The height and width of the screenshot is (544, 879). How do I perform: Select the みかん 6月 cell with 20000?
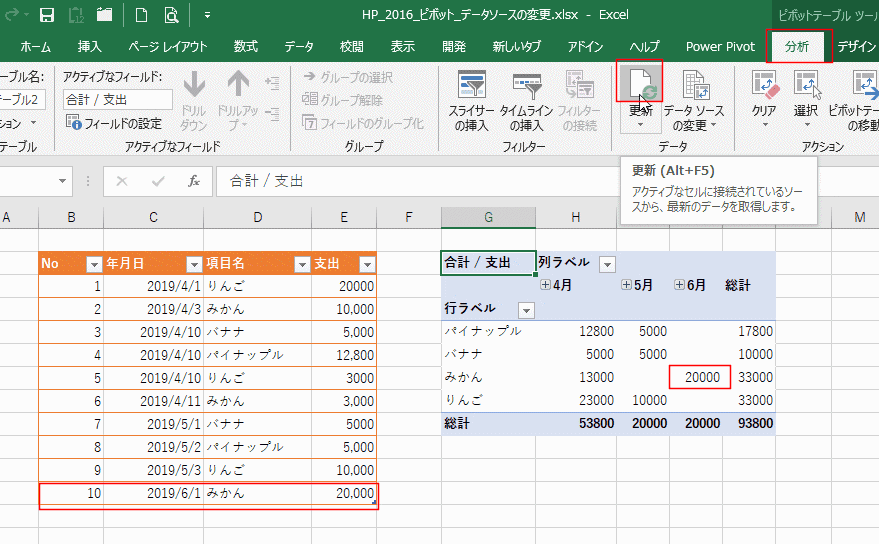[x=700, y=376]
